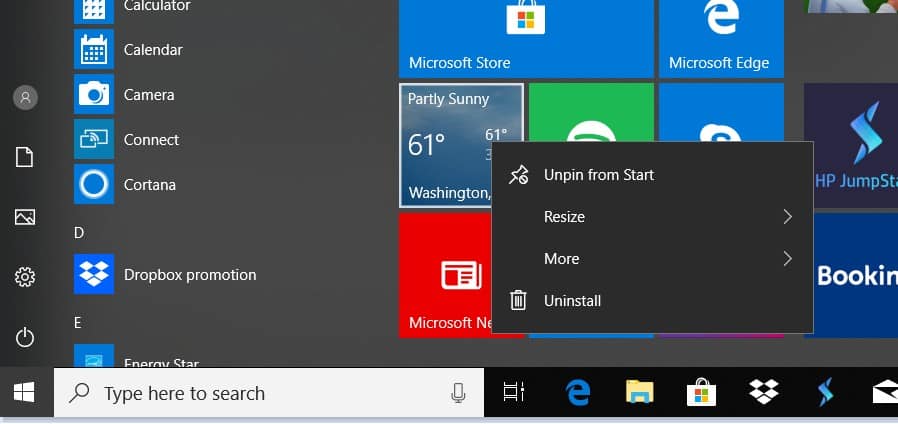This screenshot has width=898, height=424.
Task: Click the user account icon in sidebar
Action: tap(25, 98)
